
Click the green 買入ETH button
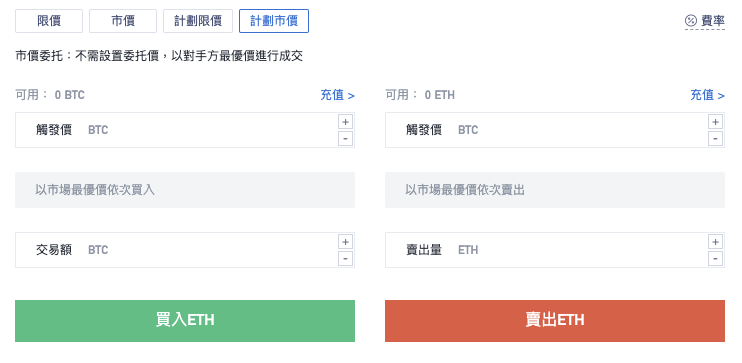coord(185,320)
